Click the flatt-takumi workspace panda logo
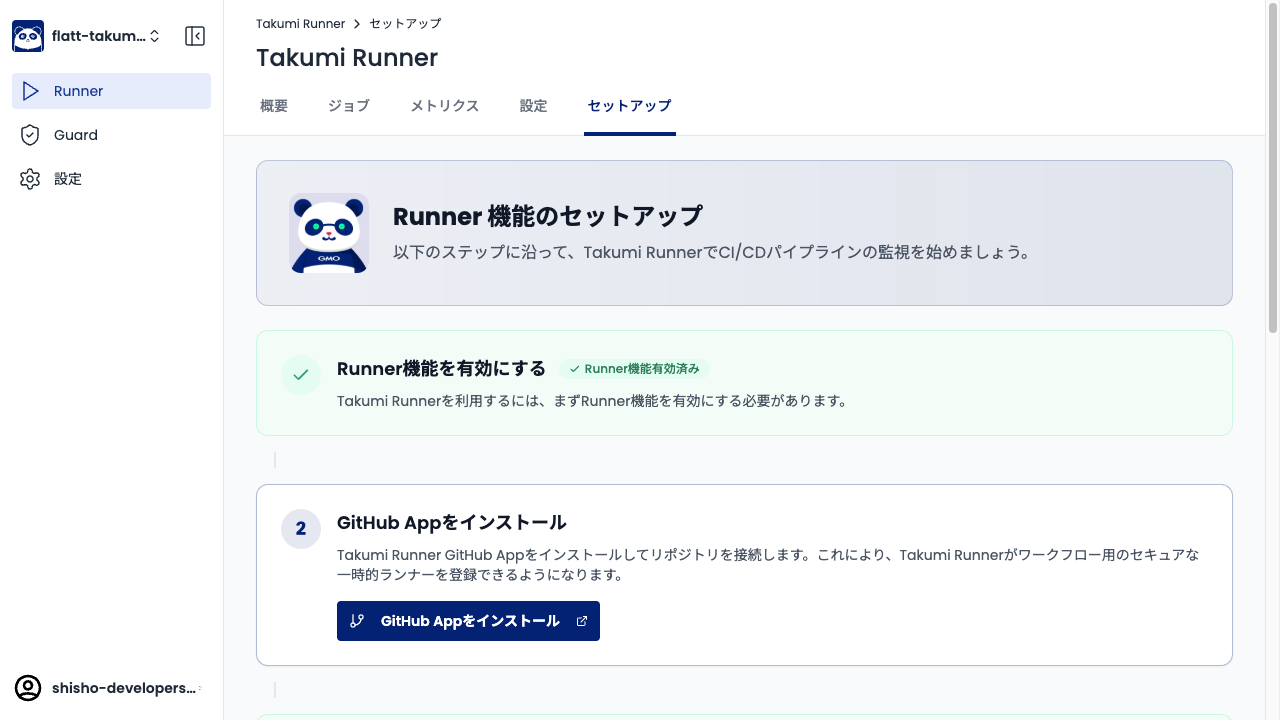1280x720 pixels. [27, 35]
